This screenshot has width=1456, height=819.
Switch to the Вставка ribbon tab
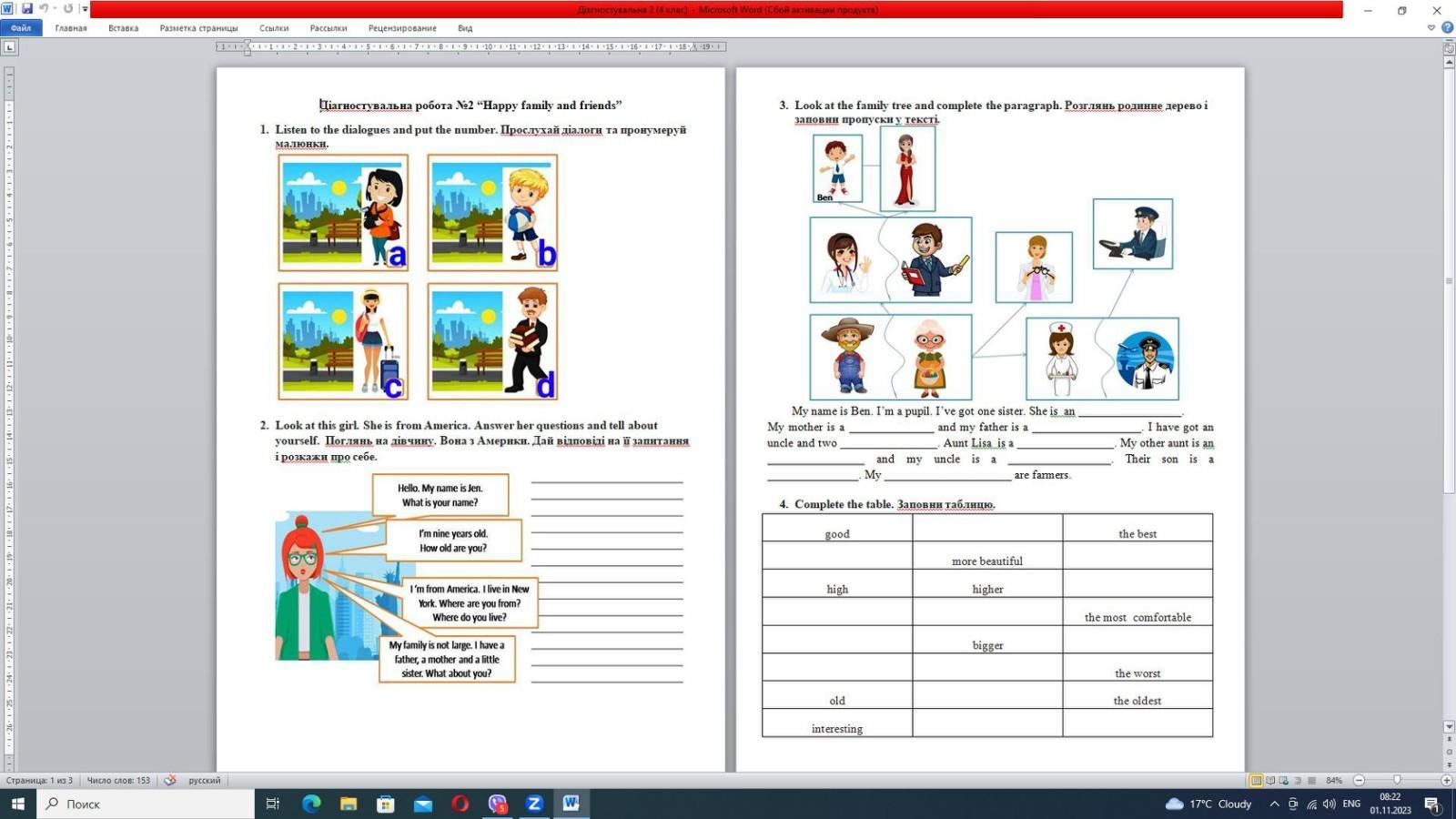pyautogui.click(x=124, y=28)
